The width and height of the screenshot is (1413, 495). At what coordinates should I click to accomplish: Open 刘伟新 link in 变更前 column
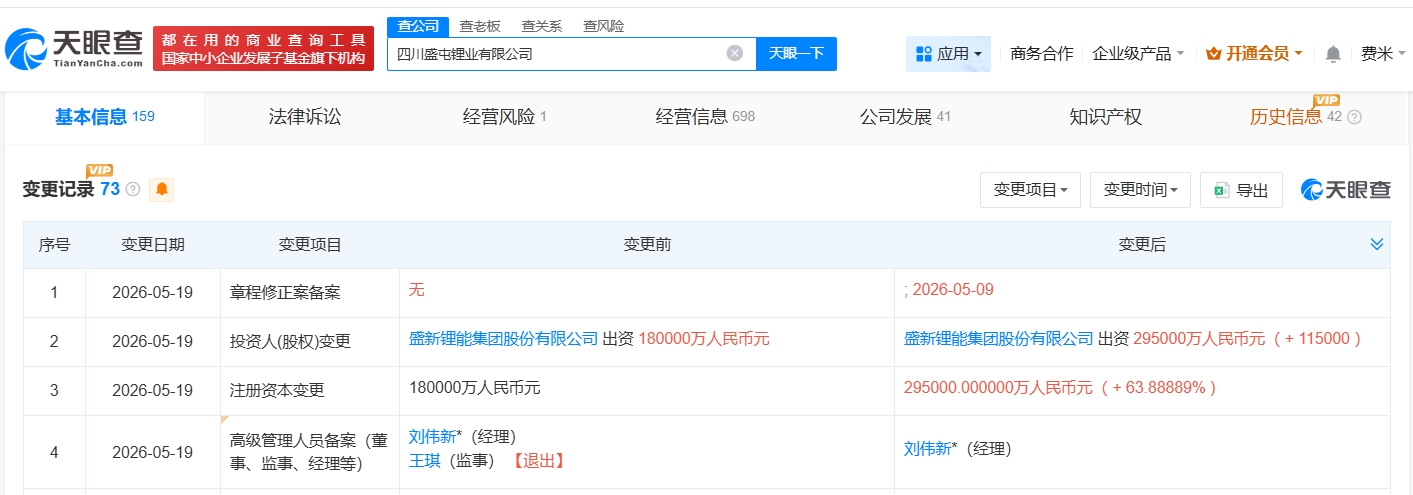[x=432, y=436]
